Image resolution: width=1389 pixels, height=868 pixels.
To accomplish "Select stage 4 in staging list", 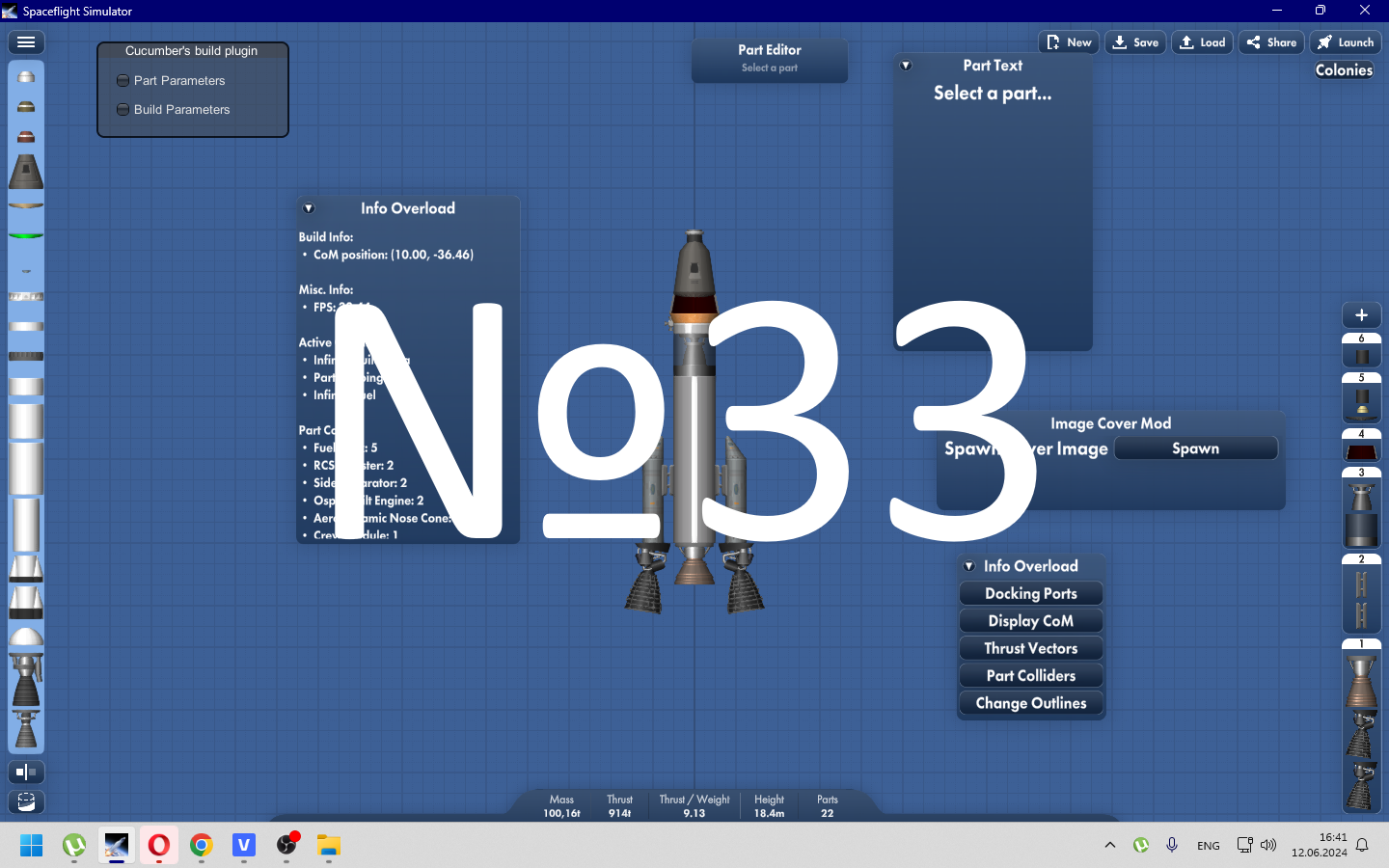I will pyautogui.click(x=1362, y=446).
